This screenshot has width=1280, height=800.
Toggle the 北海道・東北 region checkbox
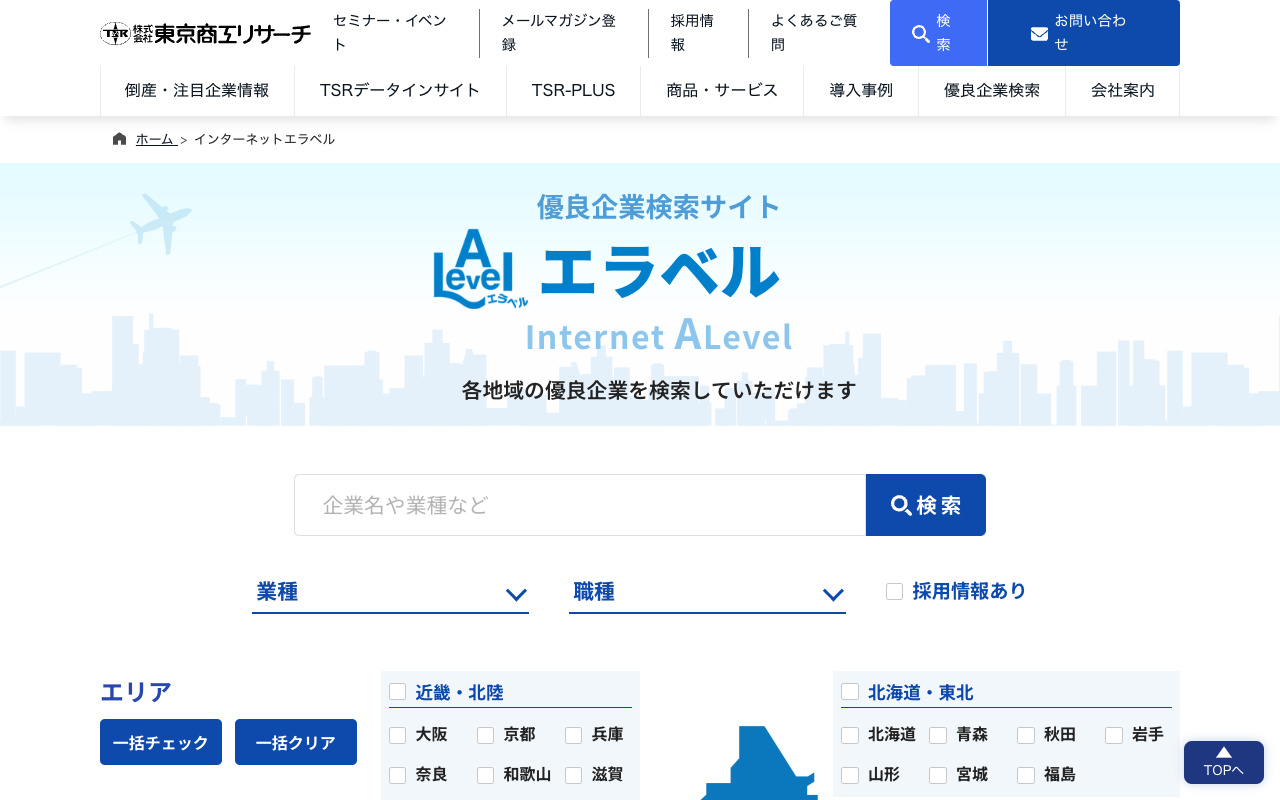click(850, 691)
